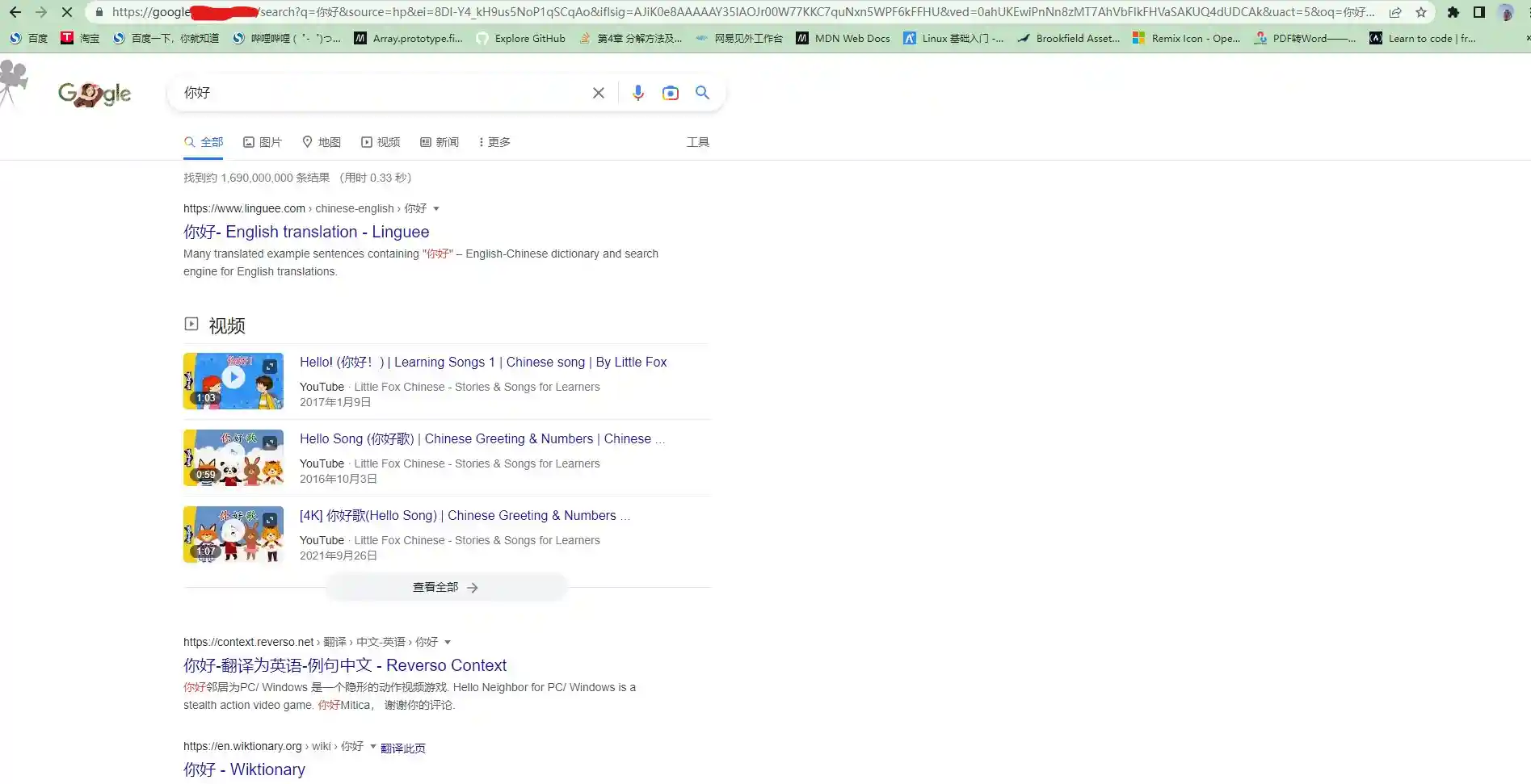The width and height of the screenshot is (1531, 784).
Task: Toggle the browser side panel icon
Action: (x=1479, y=12)
